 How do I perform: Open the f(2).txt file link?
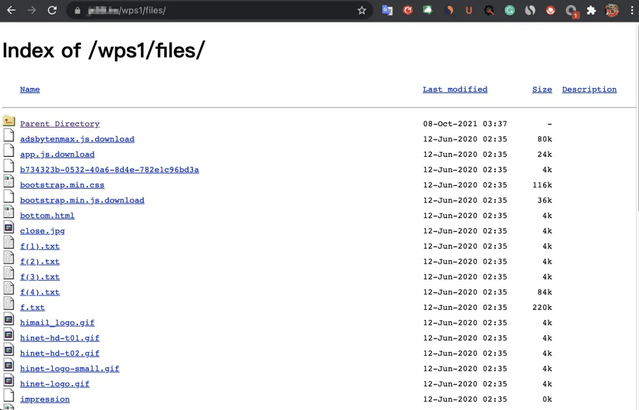click(40, 262)
